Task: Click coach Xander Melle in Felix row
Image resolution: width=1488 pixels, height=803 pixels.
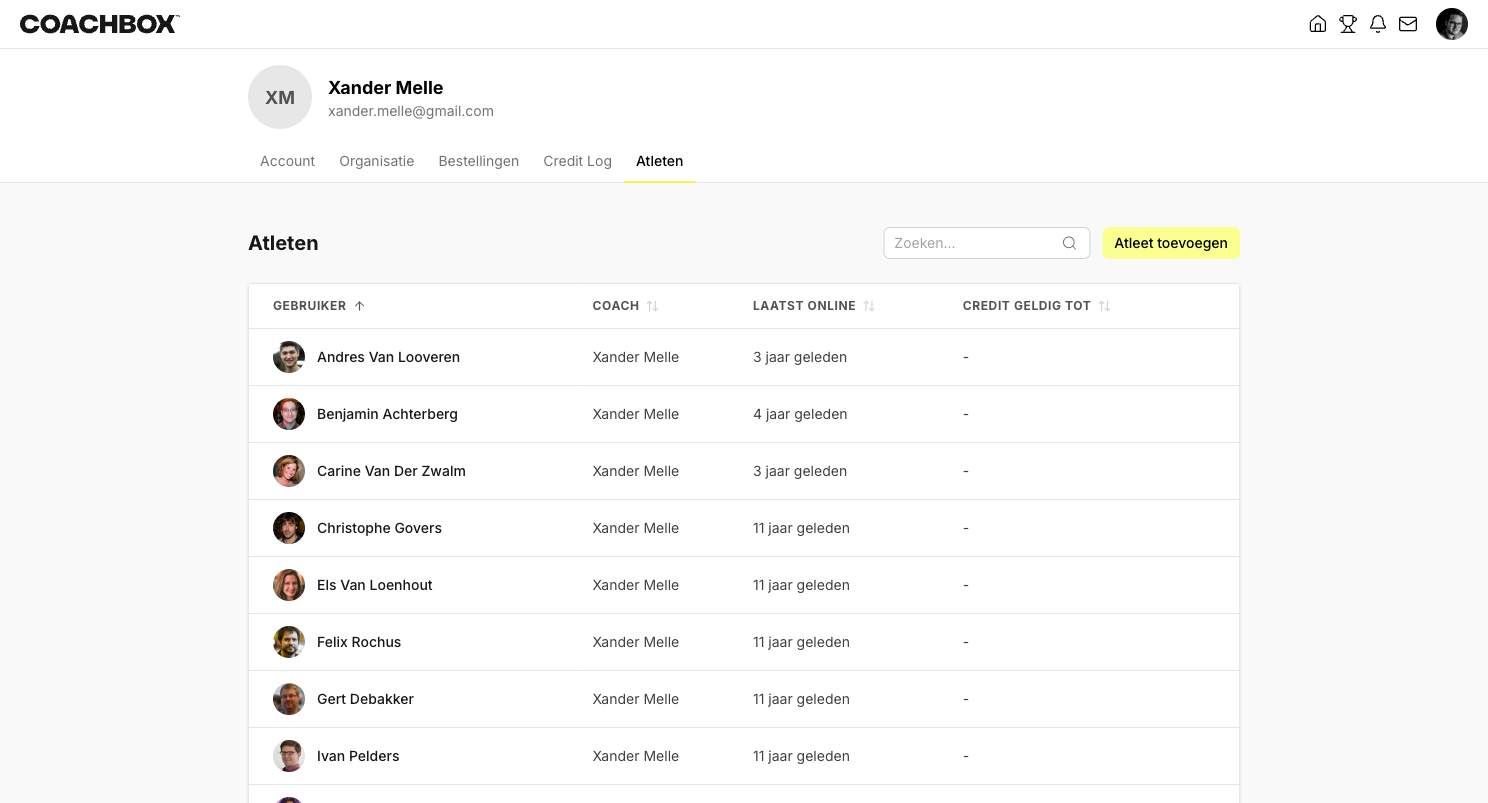Action: (636, 642)
